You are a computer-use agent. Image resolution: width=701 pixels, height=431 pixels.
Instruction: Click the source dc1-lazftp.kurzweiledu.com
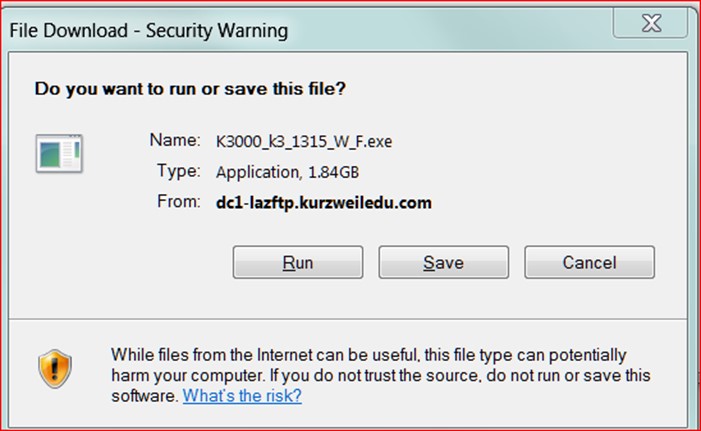324,203
